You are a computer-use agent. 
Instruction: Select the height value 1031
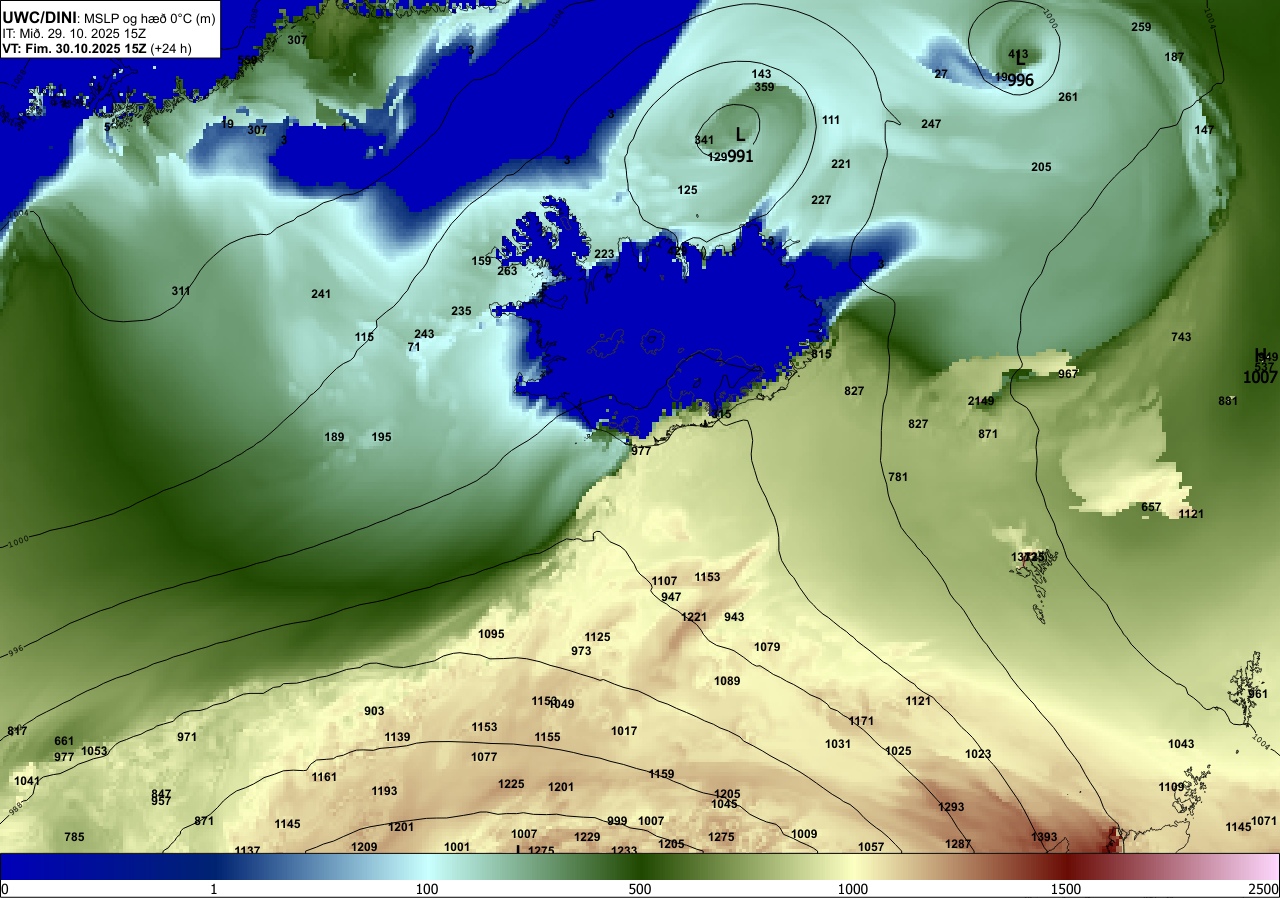pos(838,744)
